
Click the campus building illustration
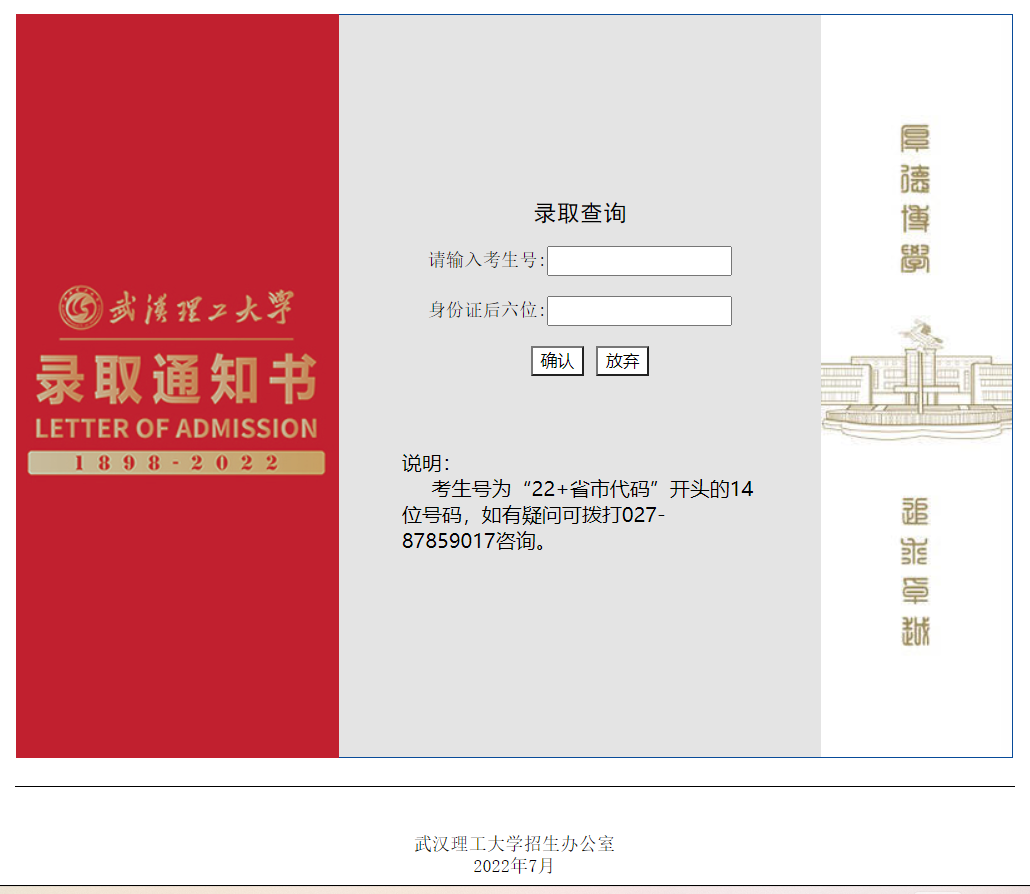pyautogui.click(x=916, y=380)
